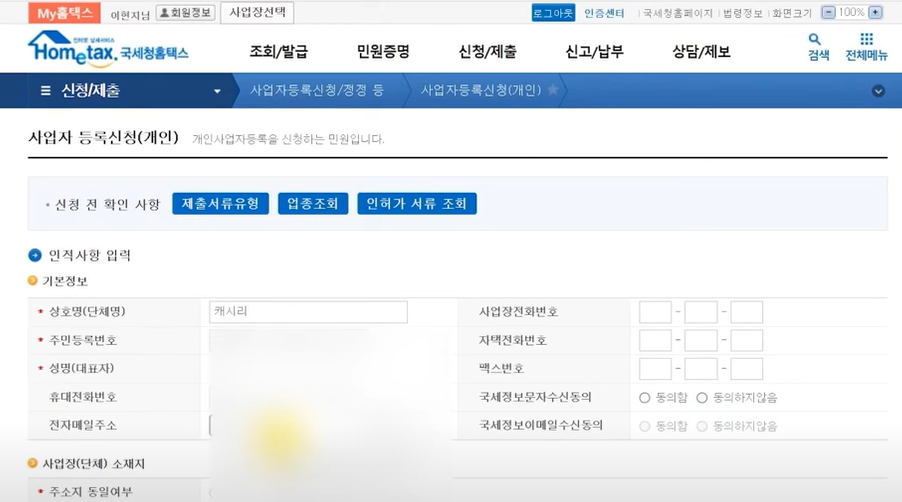The width and height of the screenshot is (902, 502).
Task: Click the 인적사항 입력 section heading
Action: (x=90, y=255)
